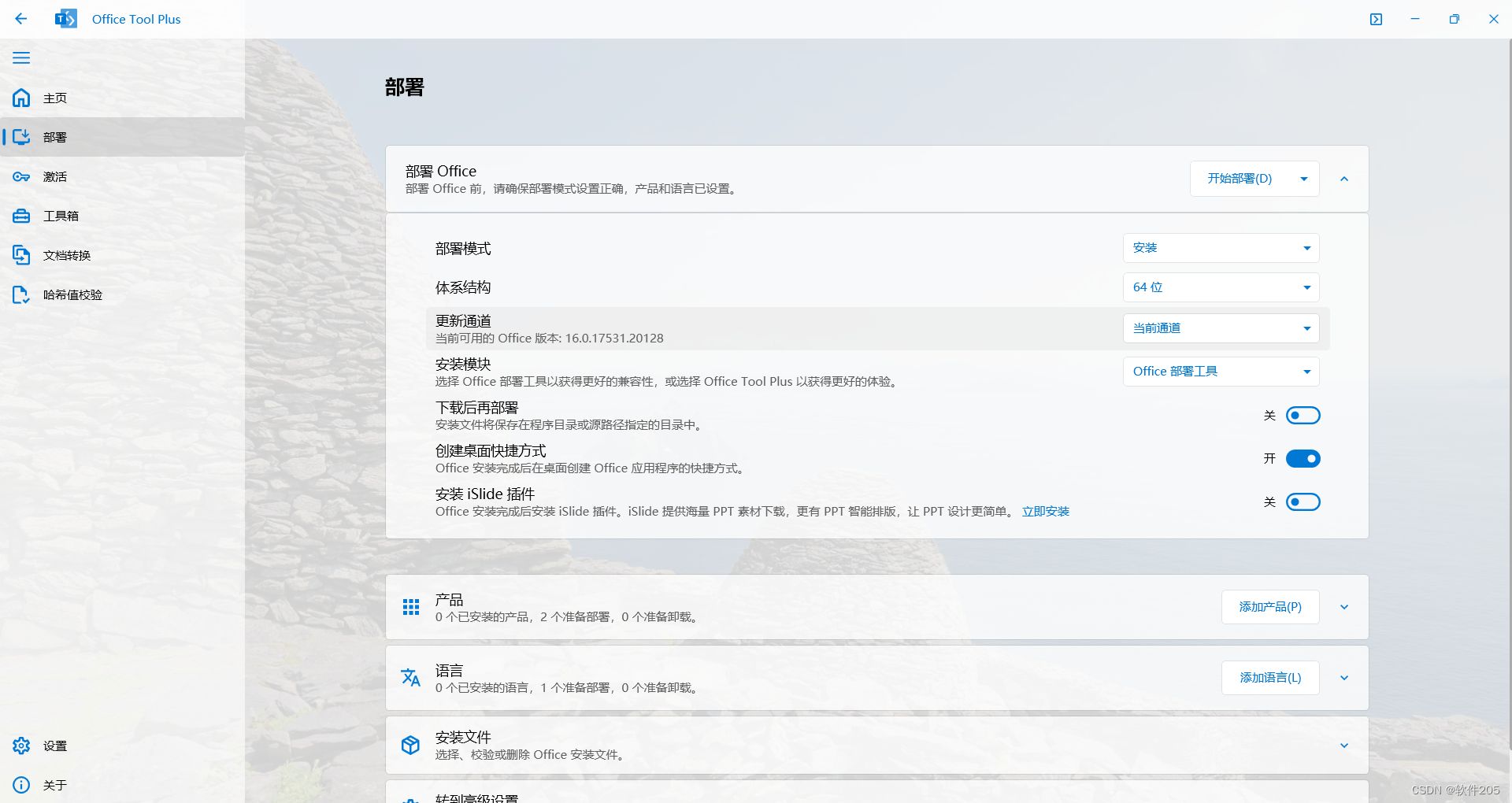Click the 部署 Office card title

(441, 171)
